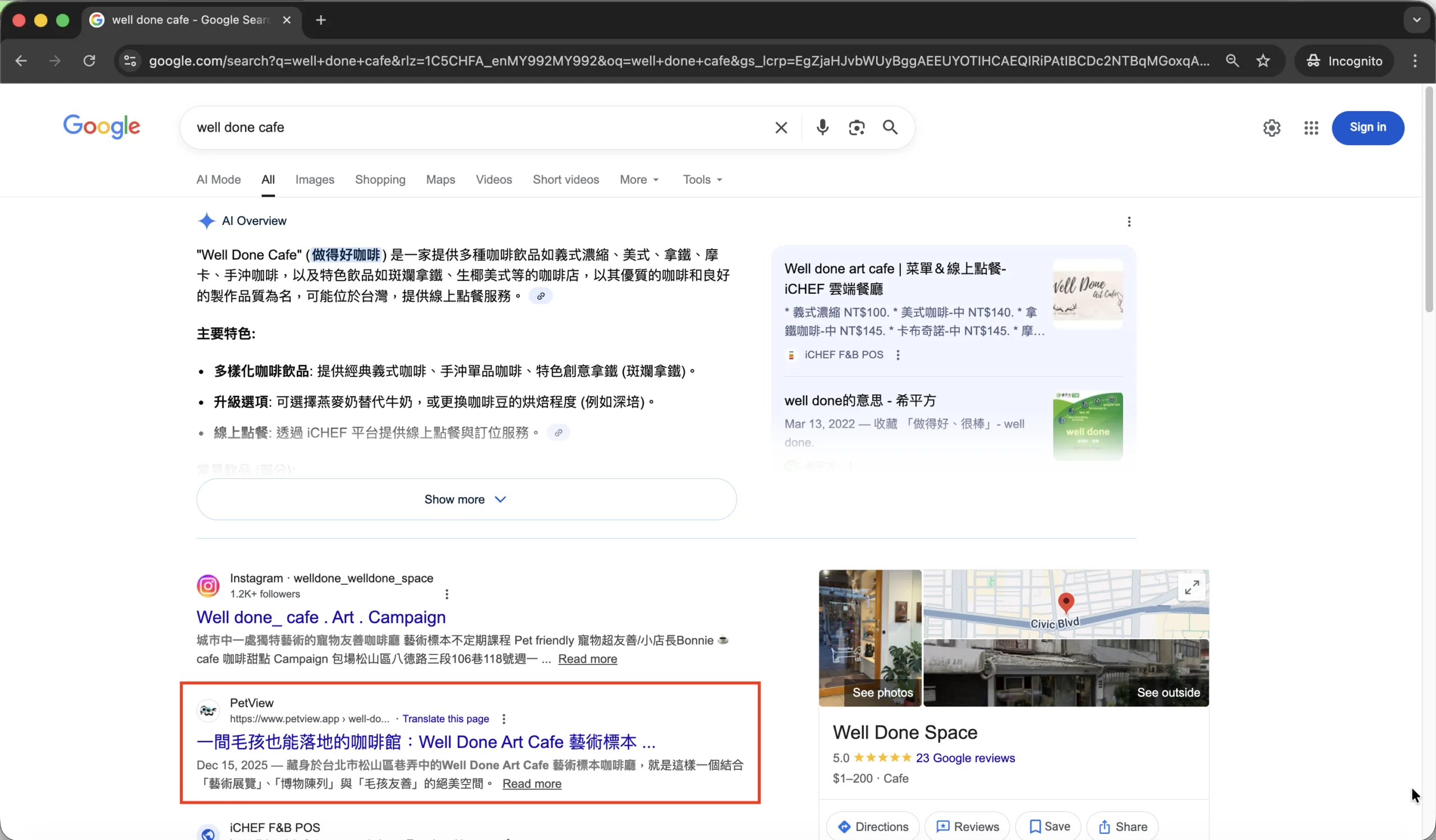Go back with the browser back arrow
Screen dimensions: 1436x840
(x=21, y=61)
